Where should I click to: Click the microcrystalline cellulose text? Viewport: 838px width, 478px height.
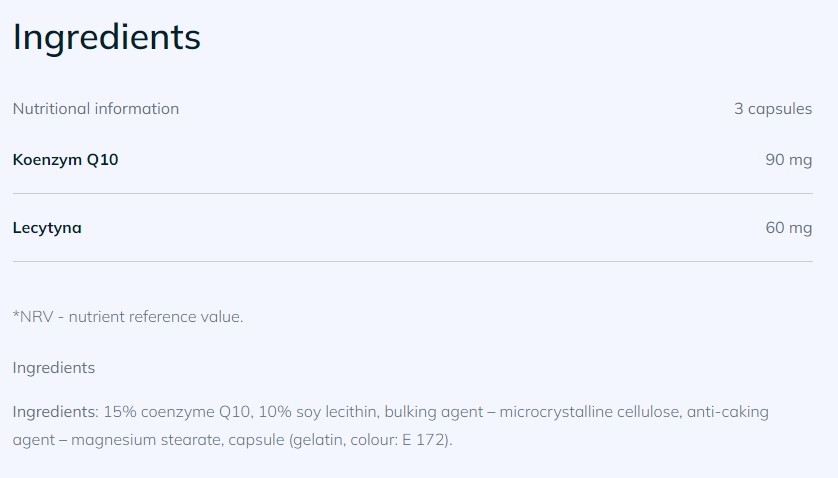point(600,412)
